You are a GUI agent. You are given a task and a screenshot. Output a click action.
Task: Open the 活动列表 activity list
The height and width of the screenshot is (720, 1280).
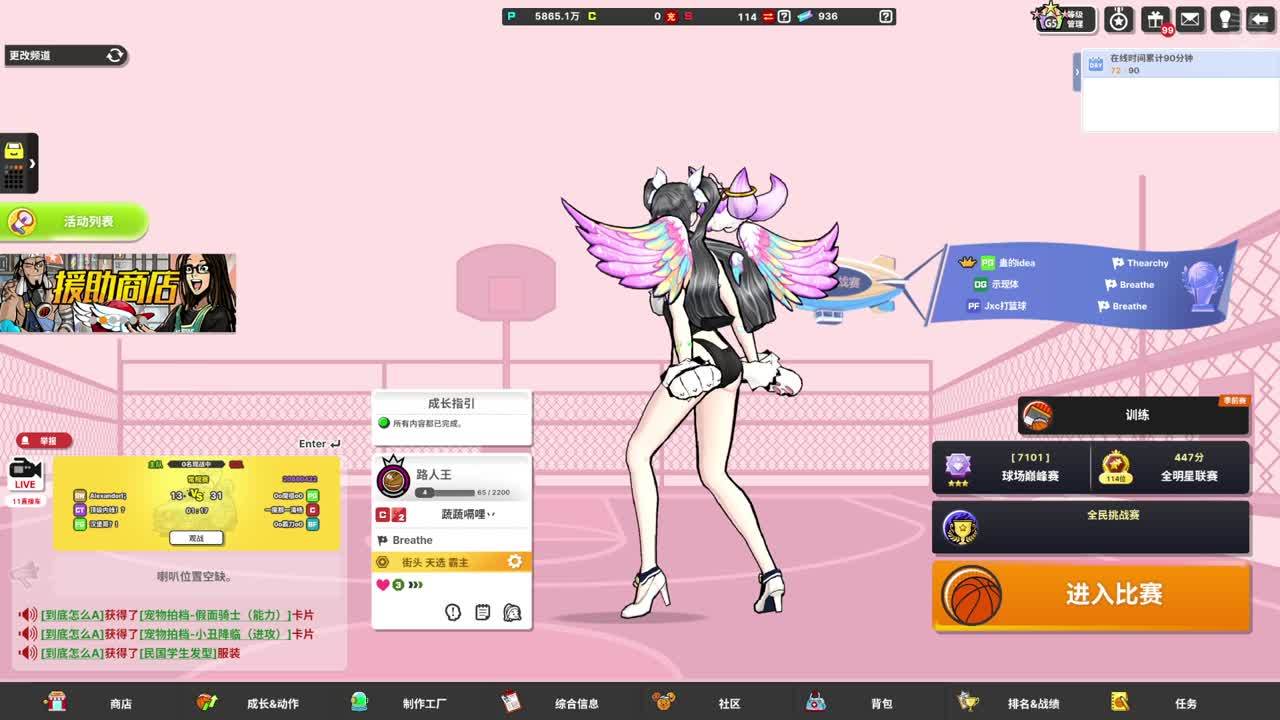75,221
